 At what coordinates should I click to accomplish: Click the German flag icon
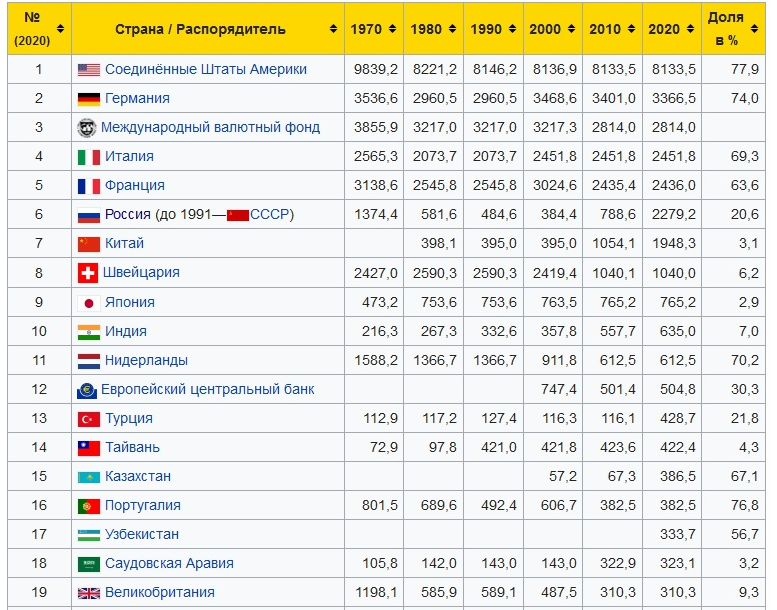point(89,99)
